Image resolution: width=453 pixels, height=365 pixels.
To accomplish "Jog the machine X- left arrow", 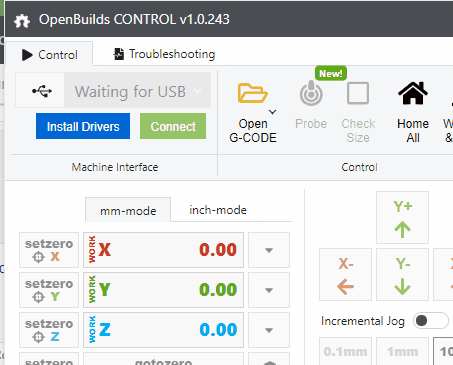I will 345,274.
